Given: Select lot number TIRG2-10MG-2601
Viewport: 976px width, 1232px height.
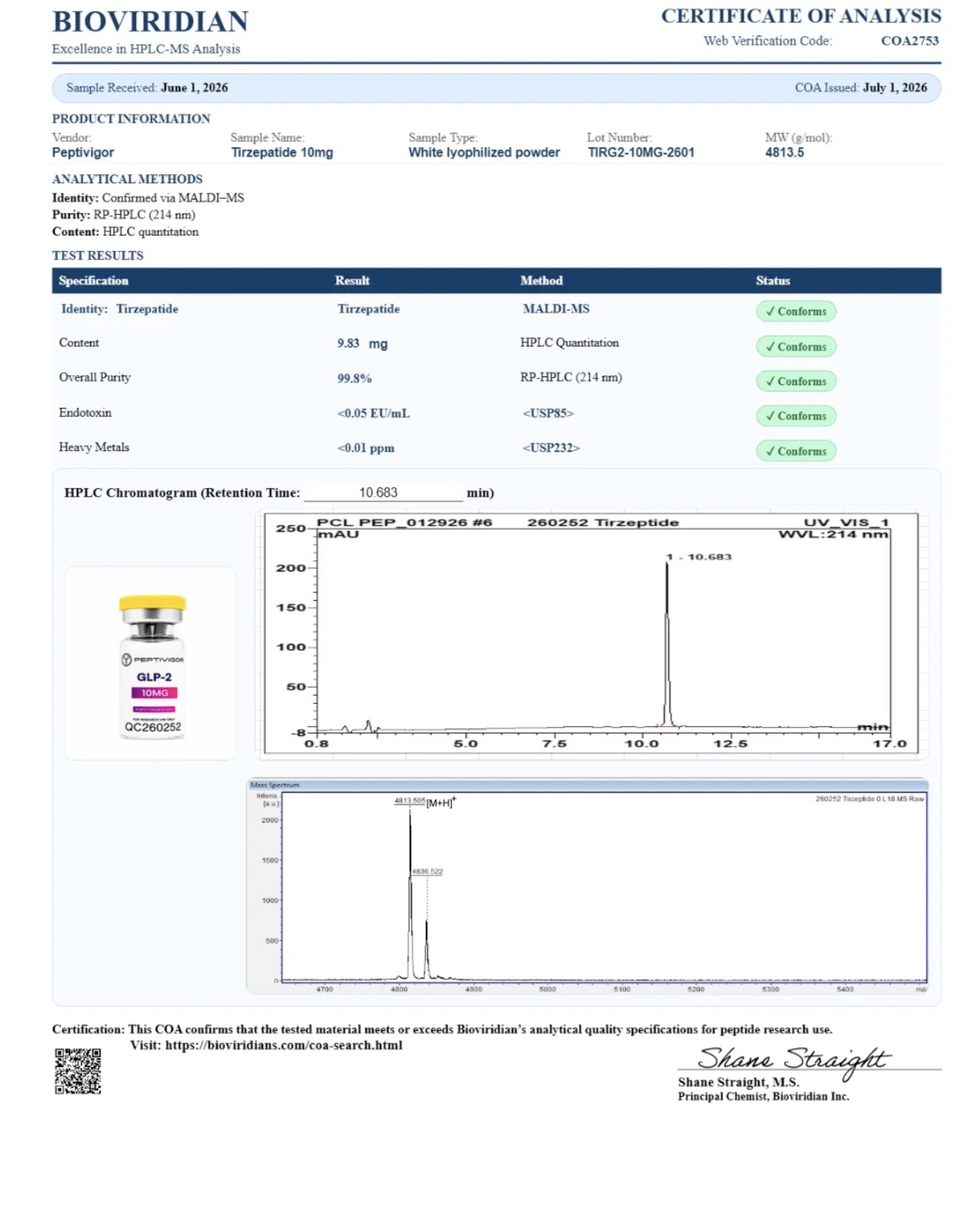Looking at the screenshot, I should tap(641, 152).
